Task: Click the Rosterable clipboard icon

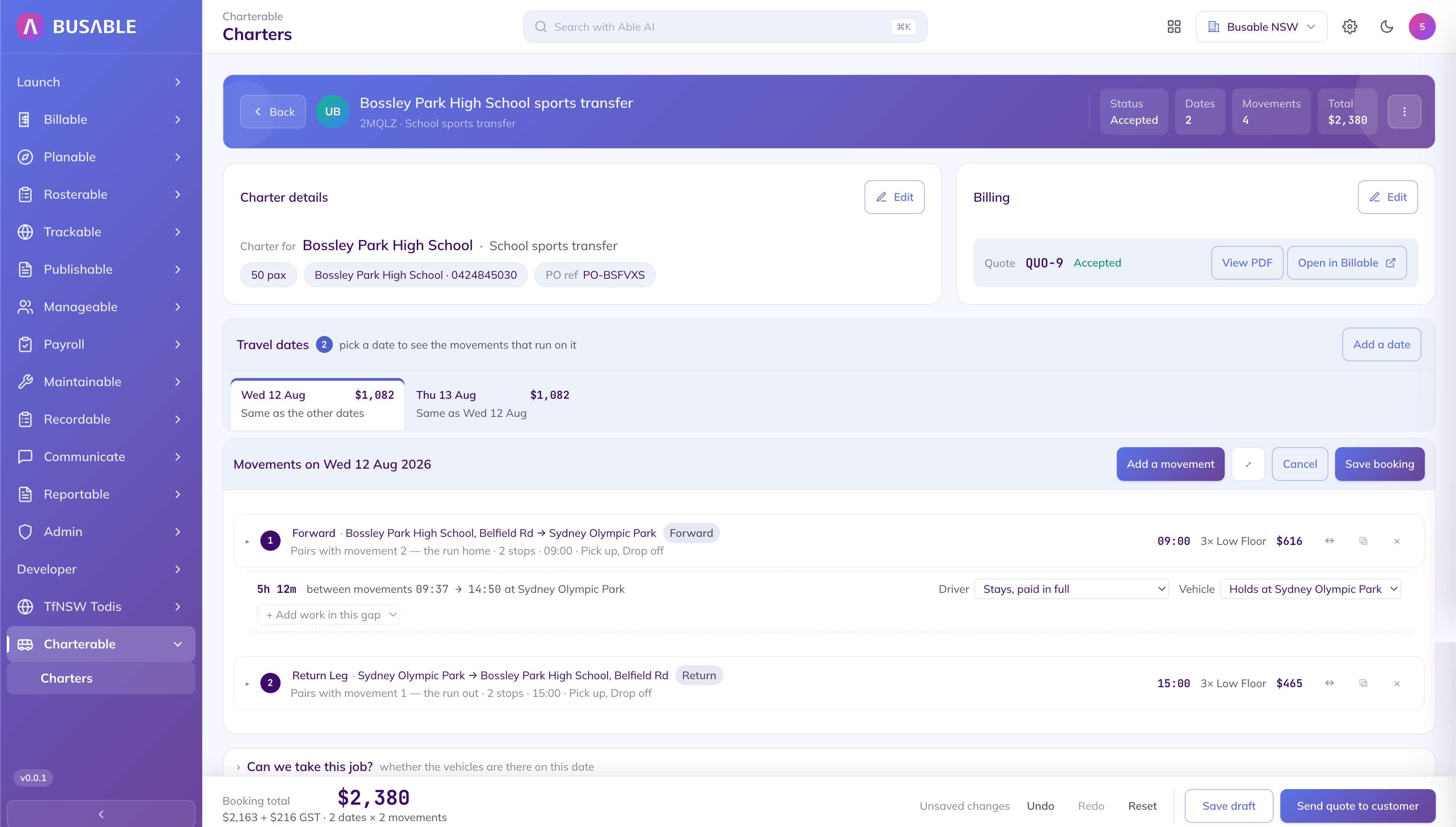Action: (x=25, y=194)
